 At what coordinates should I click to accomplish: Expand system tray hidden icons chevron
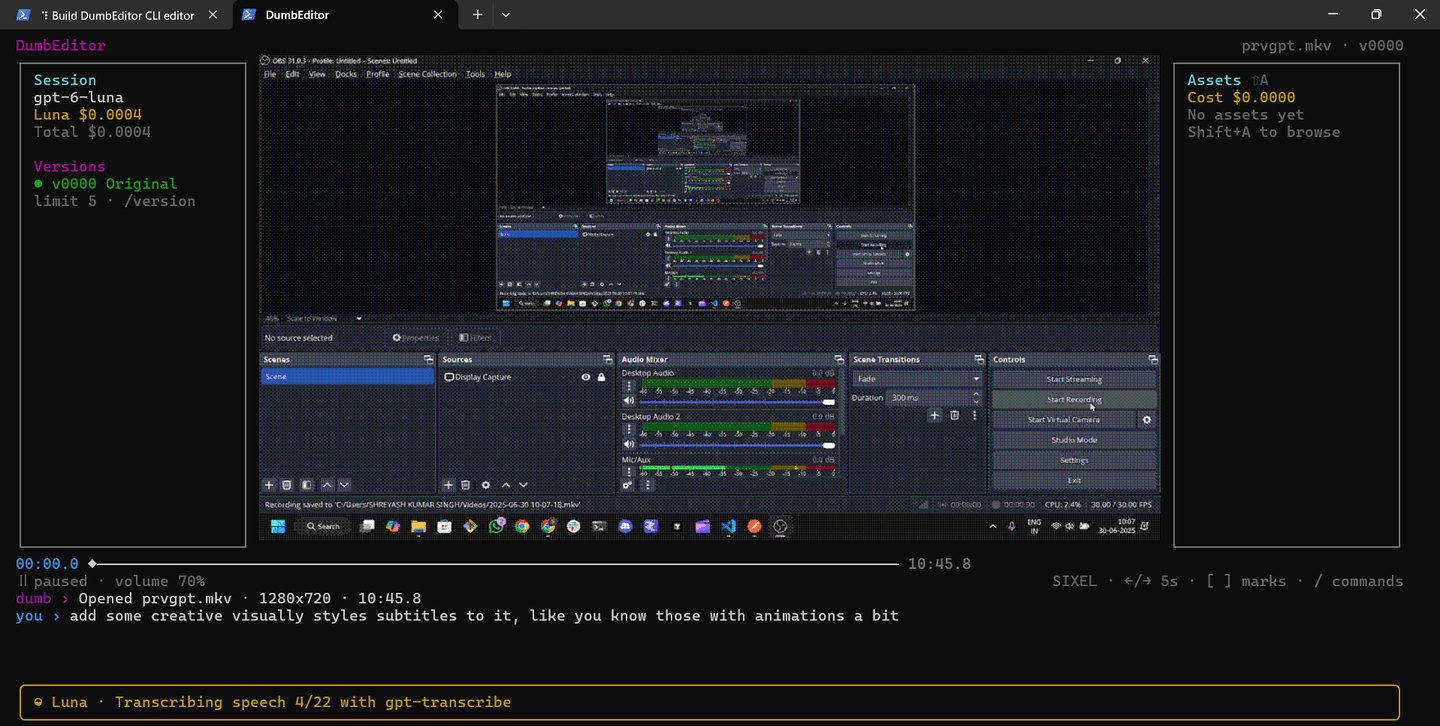pyautogui.click(x=993, y=526)
